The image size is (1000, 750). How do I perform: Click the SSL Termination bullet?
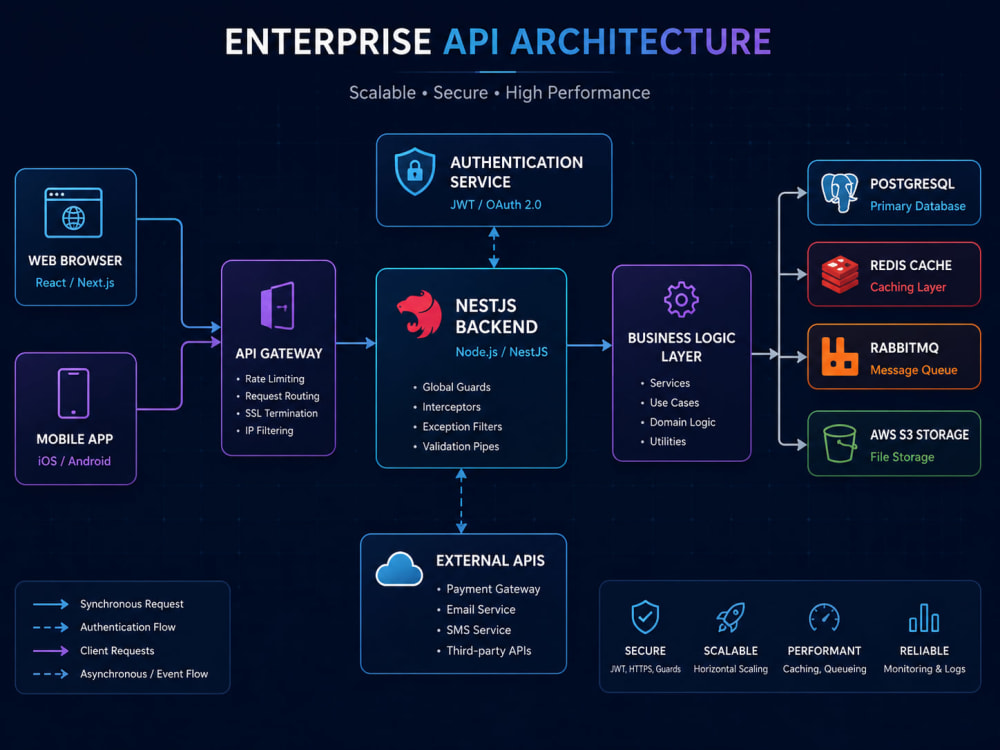pyautogui.click(x=277, y=413)
